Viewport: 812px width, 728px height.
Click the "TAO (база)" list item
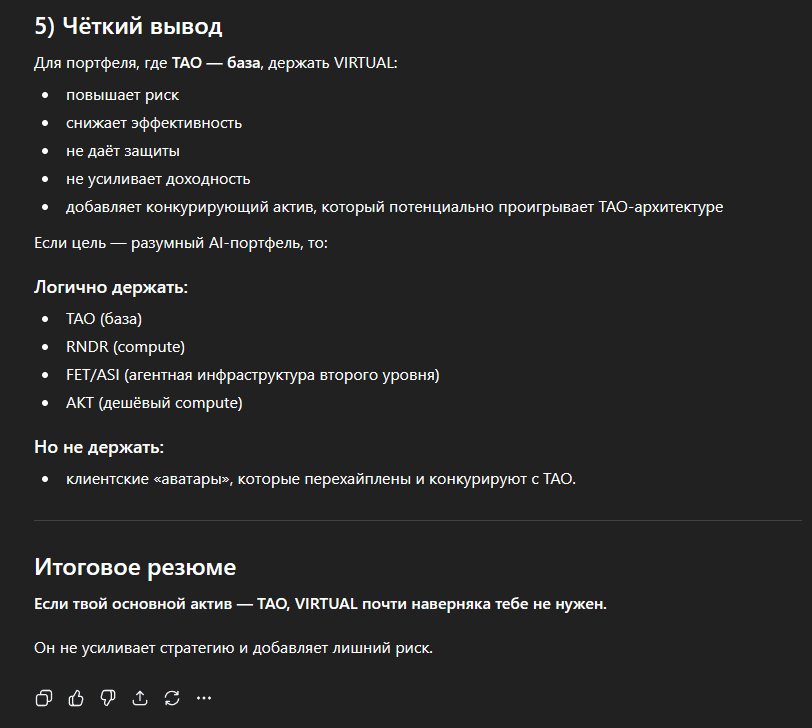104,319
